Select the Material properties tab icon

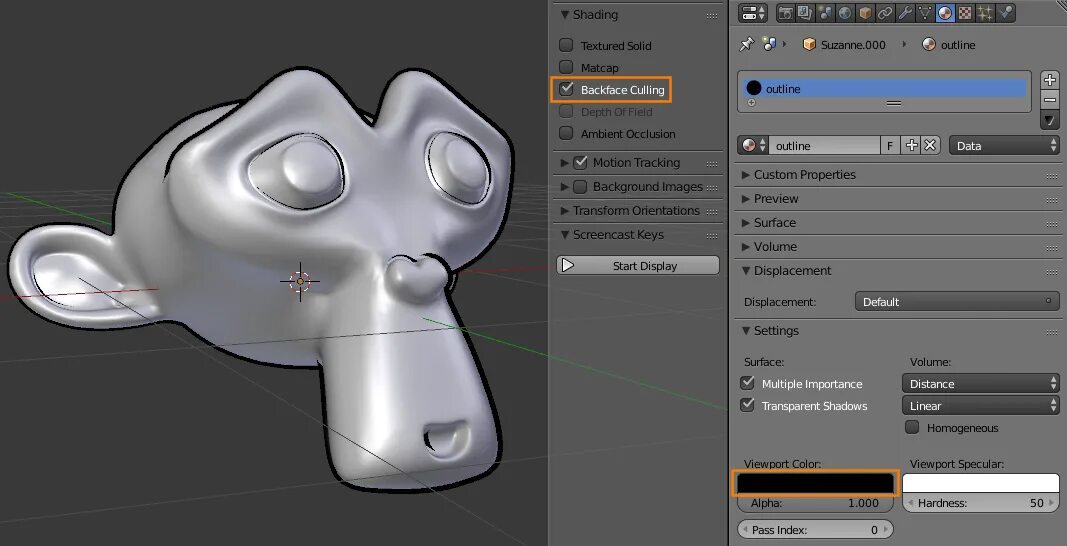[x=945, y=12]
